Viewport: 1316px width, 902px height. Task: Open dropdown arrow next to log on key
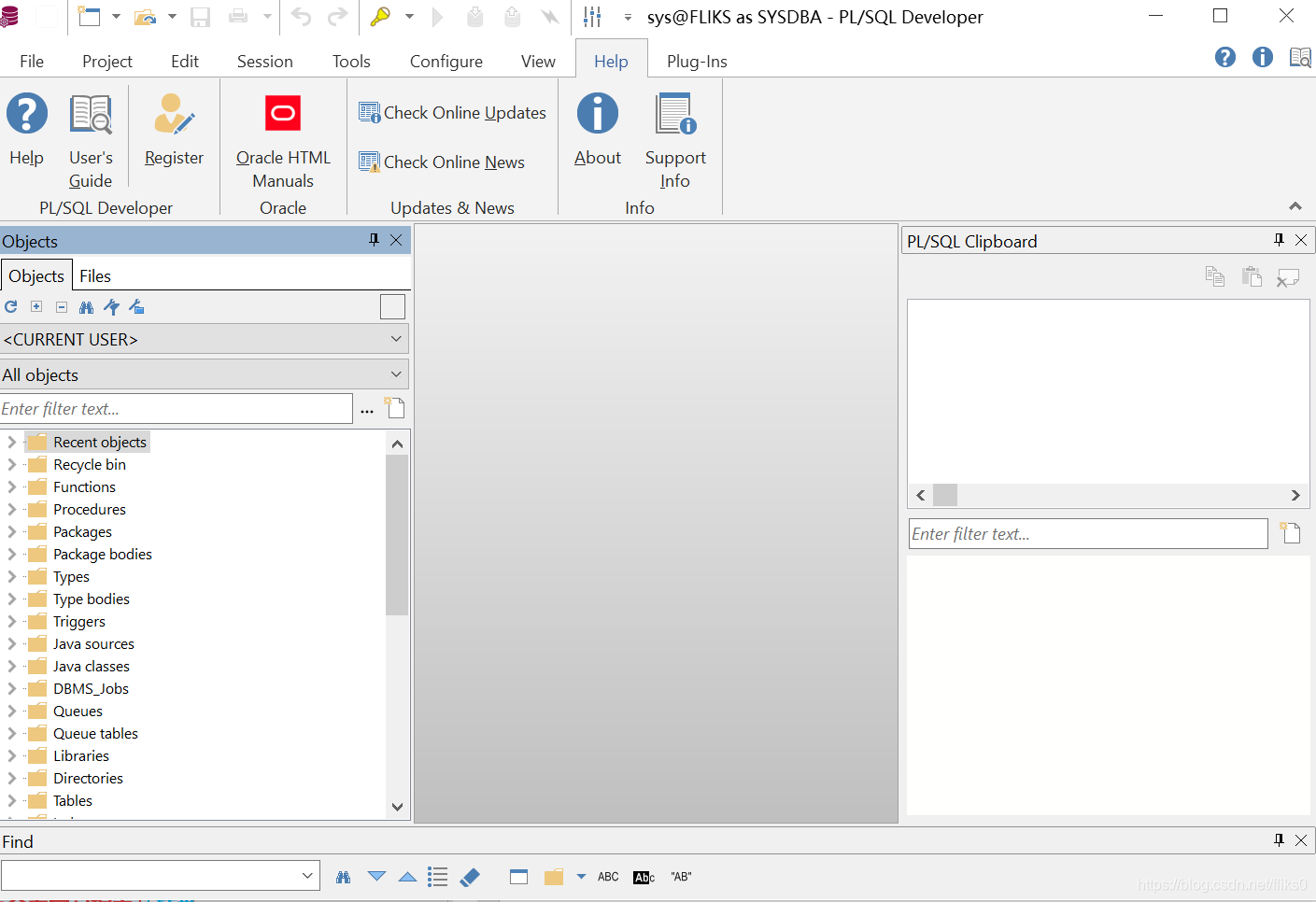click(409, 17)
